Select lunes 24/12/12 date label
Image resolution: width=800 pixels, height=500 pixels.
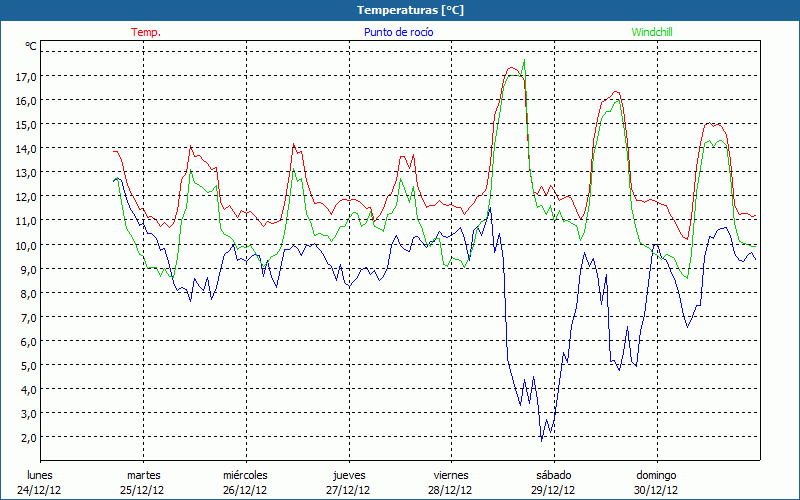[41, 482]
